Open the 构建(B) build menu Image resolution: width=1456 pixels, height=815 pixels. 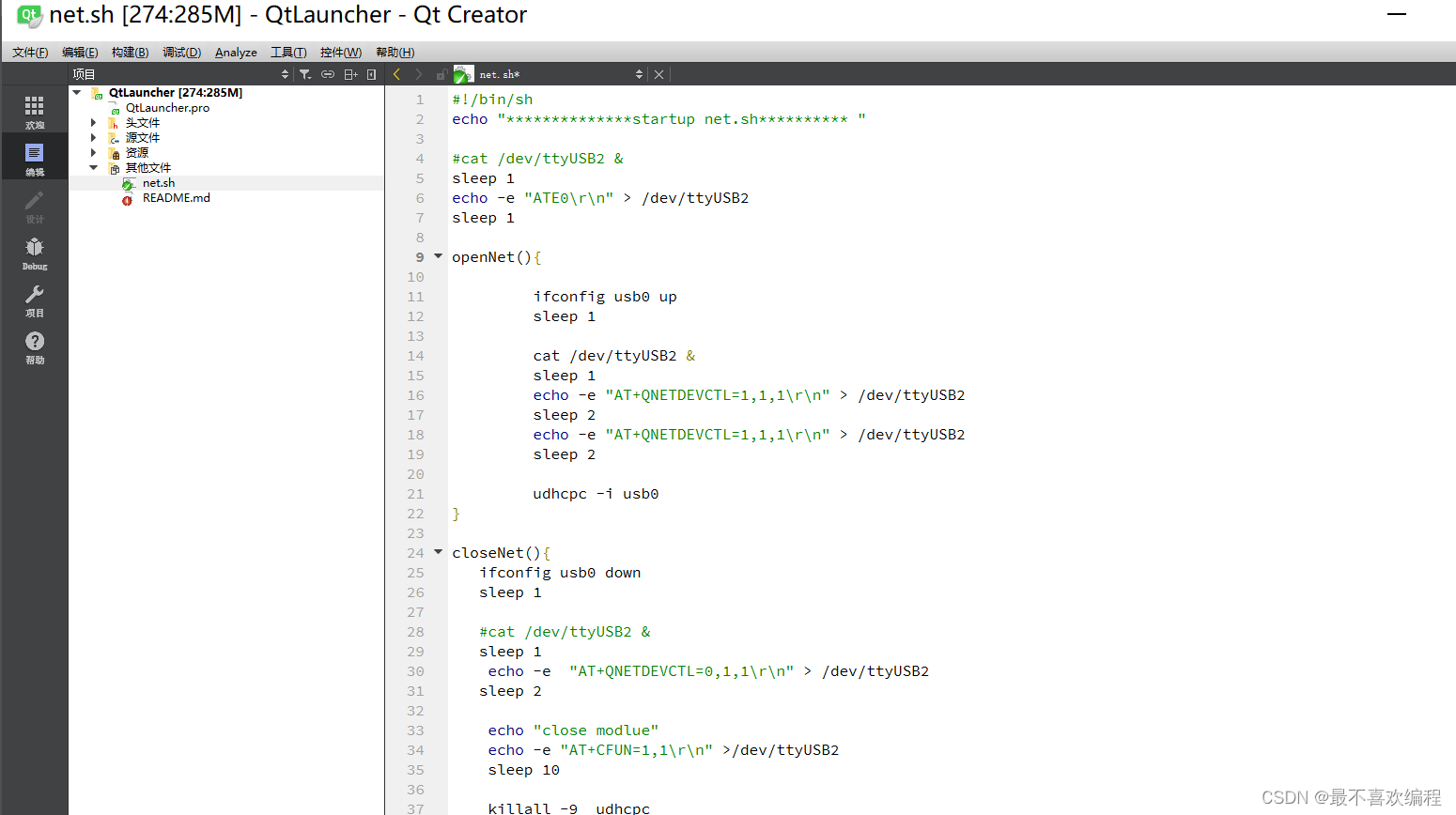(x=129, y=52)
